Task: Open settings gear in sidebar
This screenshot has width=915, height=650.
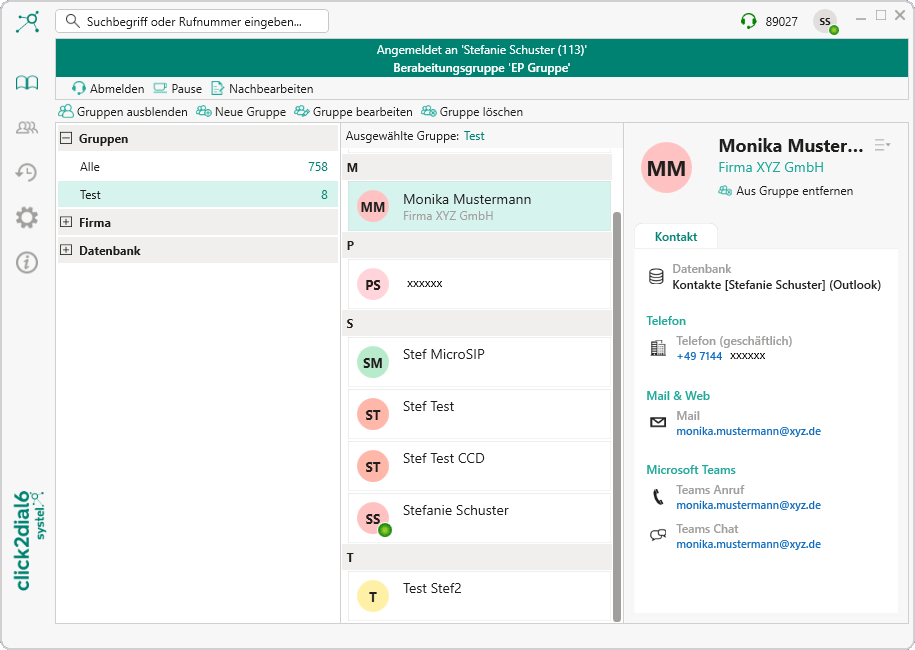Action: coord(27,217)
